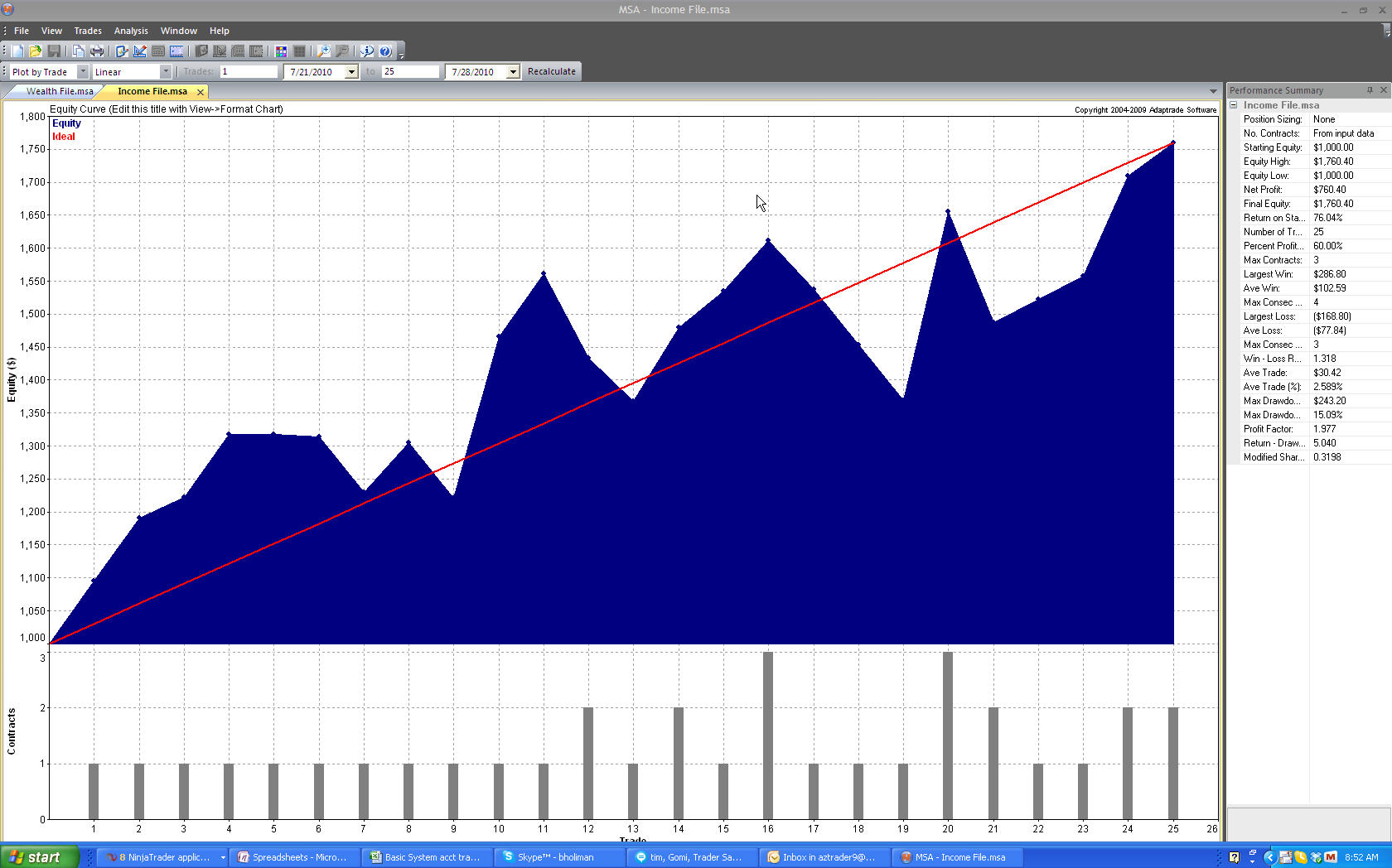This screenshot has height=868, width=1392.
Task: Open the 7/28/2010 end date picker
Action: [x=513, y=72]
